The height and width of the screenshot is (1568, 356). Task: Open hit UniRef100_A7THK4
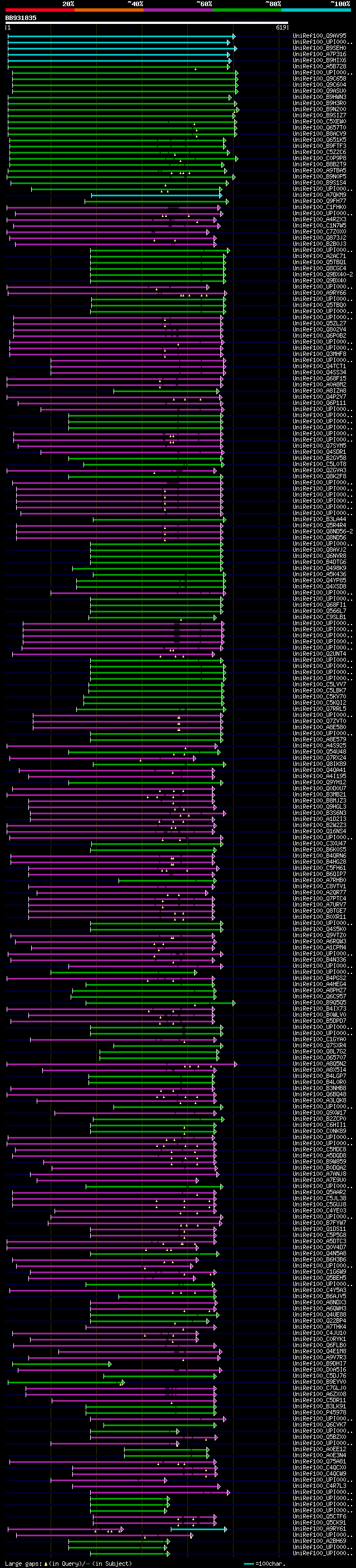pos(319,1327)
